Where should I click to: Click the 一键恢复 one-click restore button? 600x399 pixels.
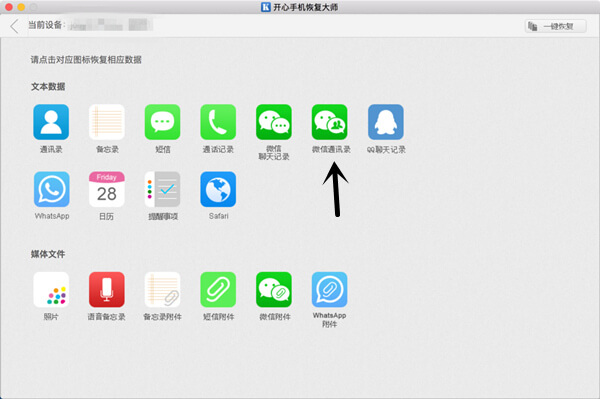click(x=555, y=26)
